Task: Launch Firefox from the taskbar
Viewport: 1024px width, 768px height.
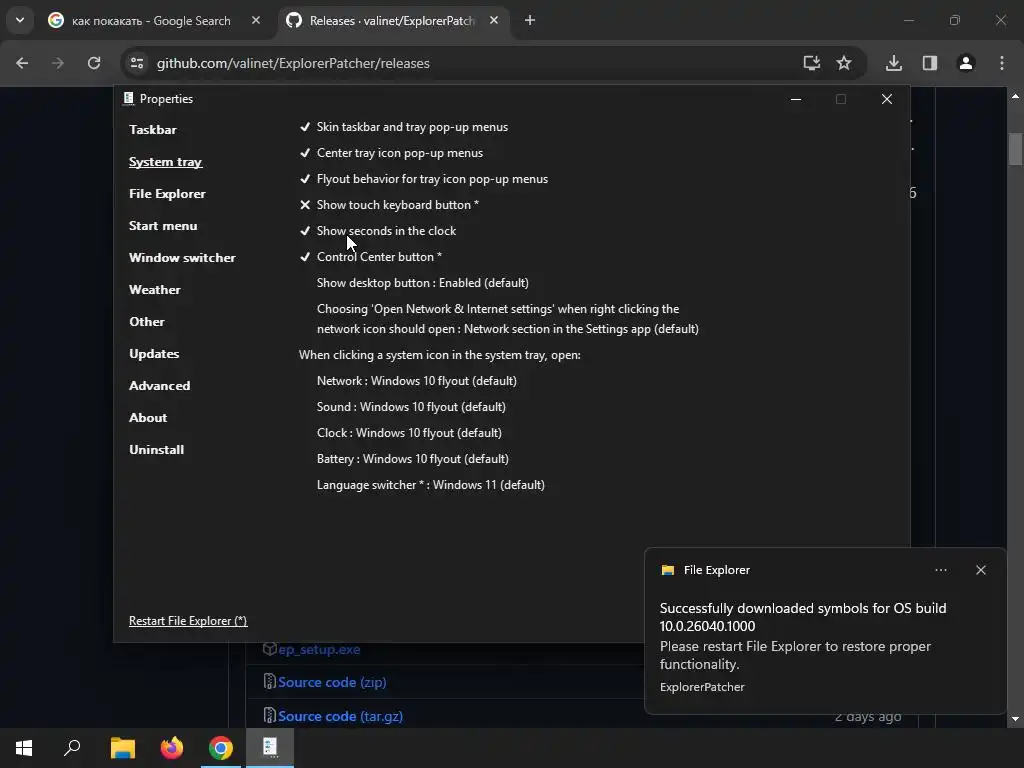Action: point(172,748)
